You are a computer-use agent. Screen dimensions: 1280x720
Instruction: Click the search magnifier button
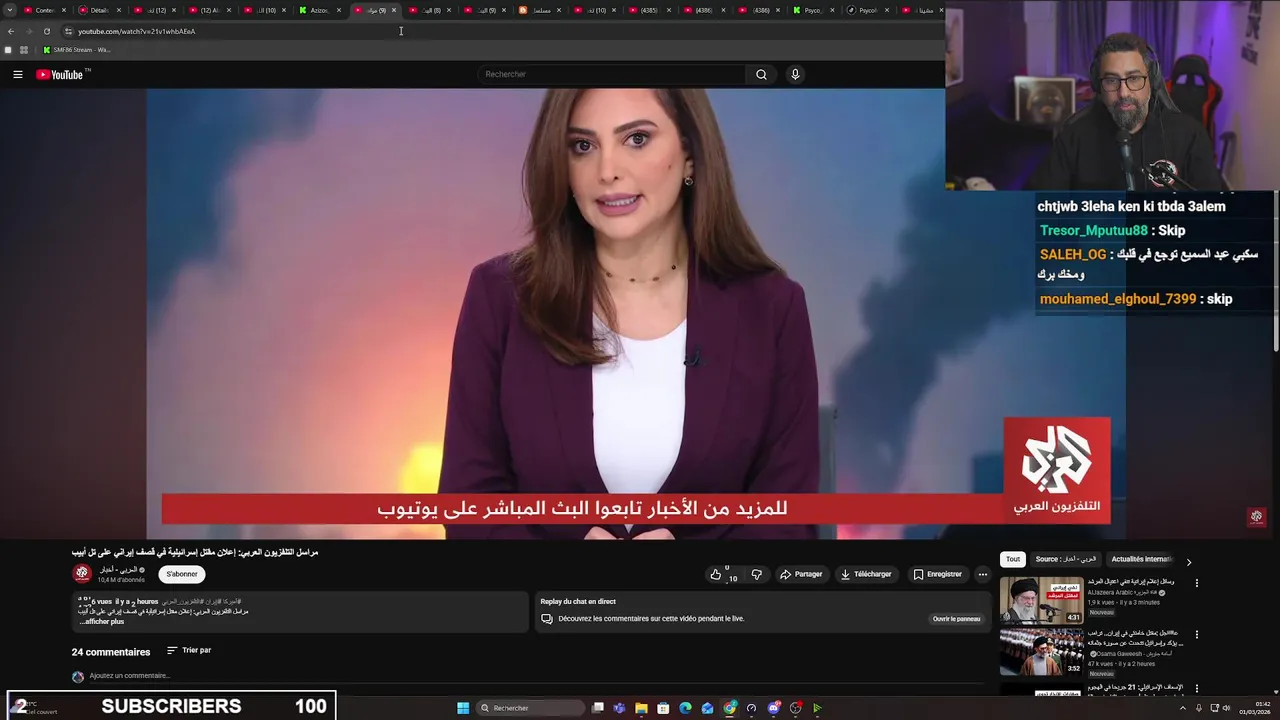[761, 74]
